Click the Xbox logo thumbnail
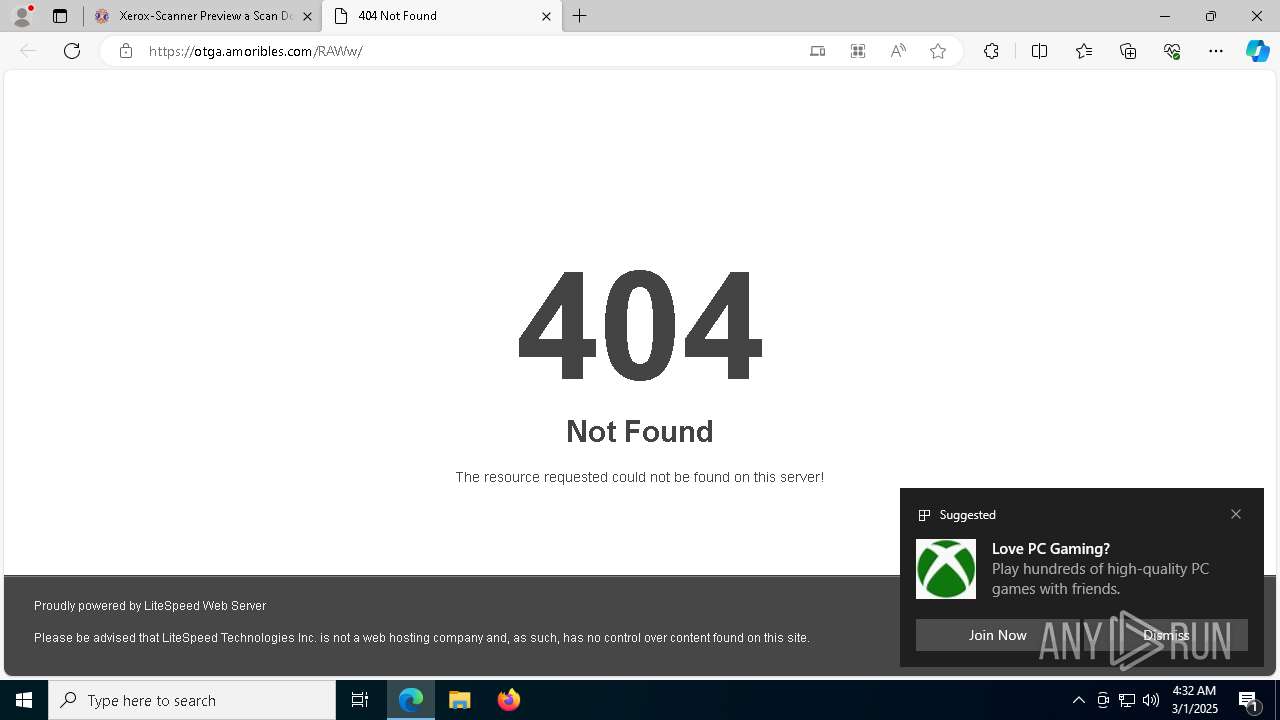1280x720 pixels. 946,569
